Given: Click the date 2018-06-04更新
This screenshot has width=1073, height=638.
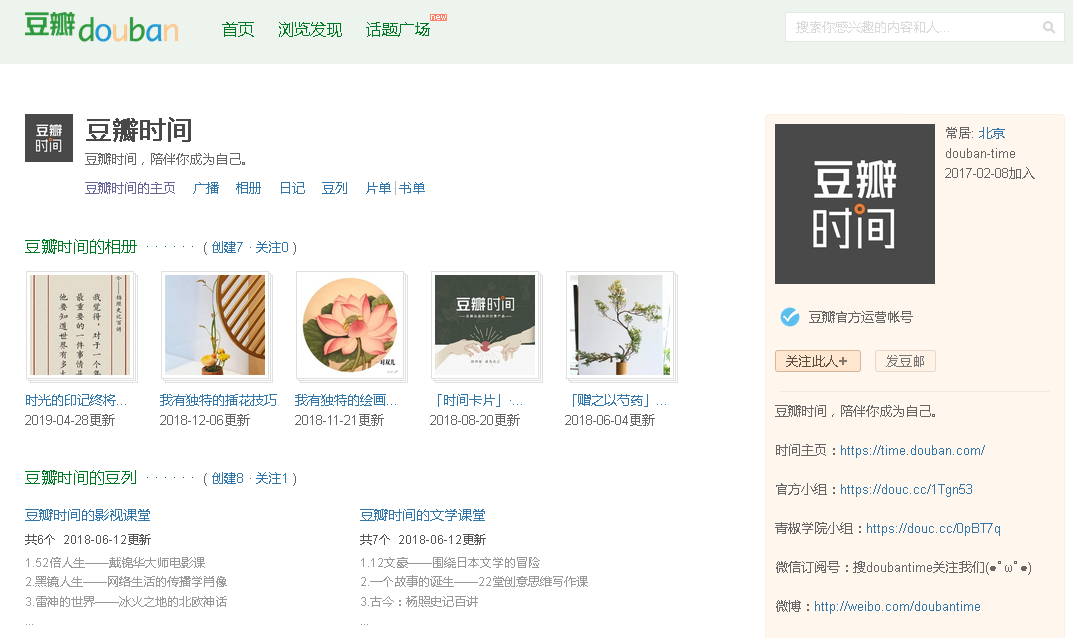Looking at the screenshot, I should coord(610,420).
